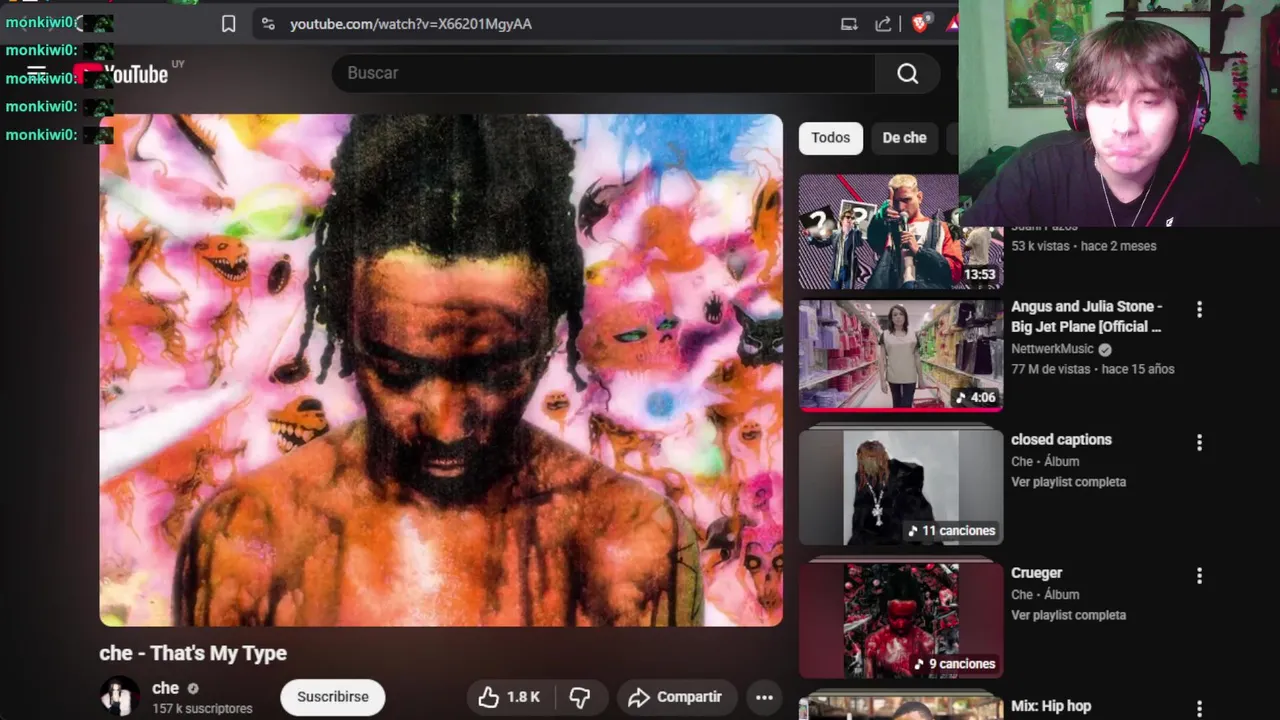Open the che channel avatar

coord(119,696)
